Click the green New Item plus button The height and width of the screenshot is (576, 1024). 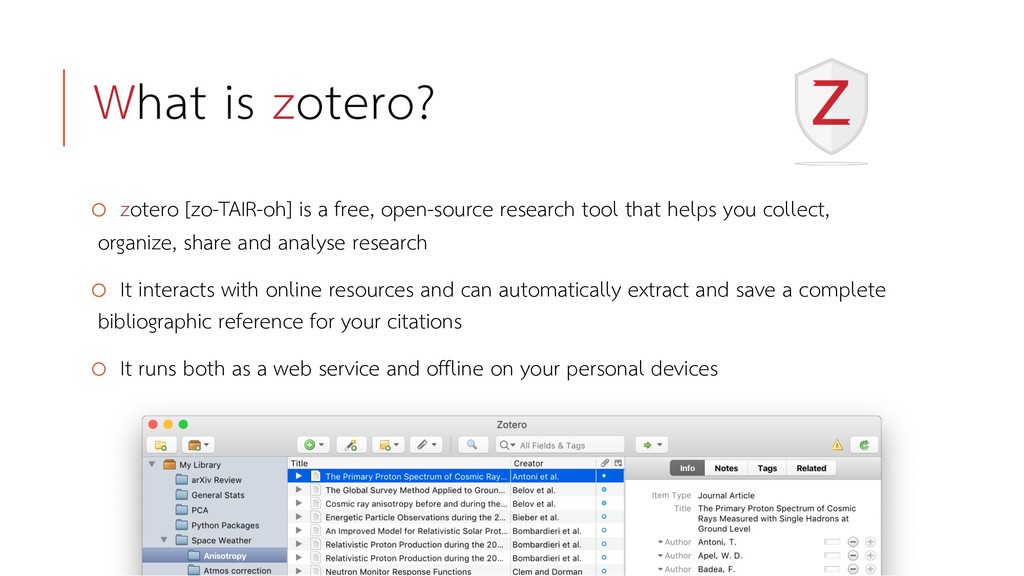313,445
